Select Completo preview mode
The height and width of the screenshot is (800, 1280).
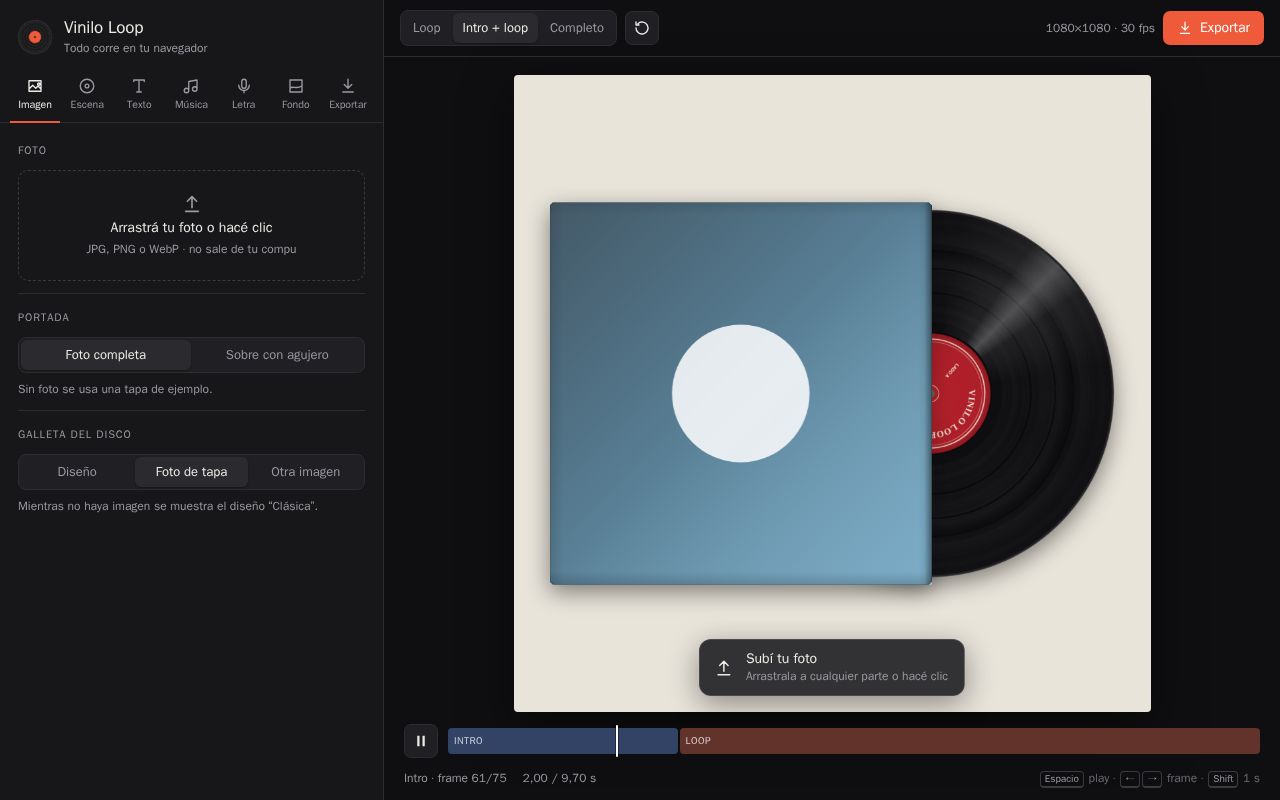click(x=577, y=28)
